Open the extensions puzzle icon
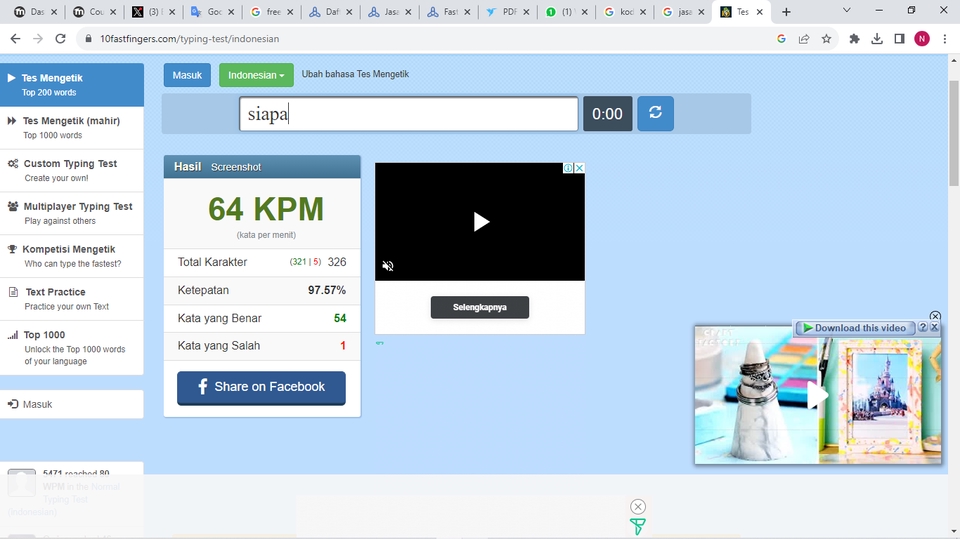This screenshot has width=960, height=539. [854, 39]
